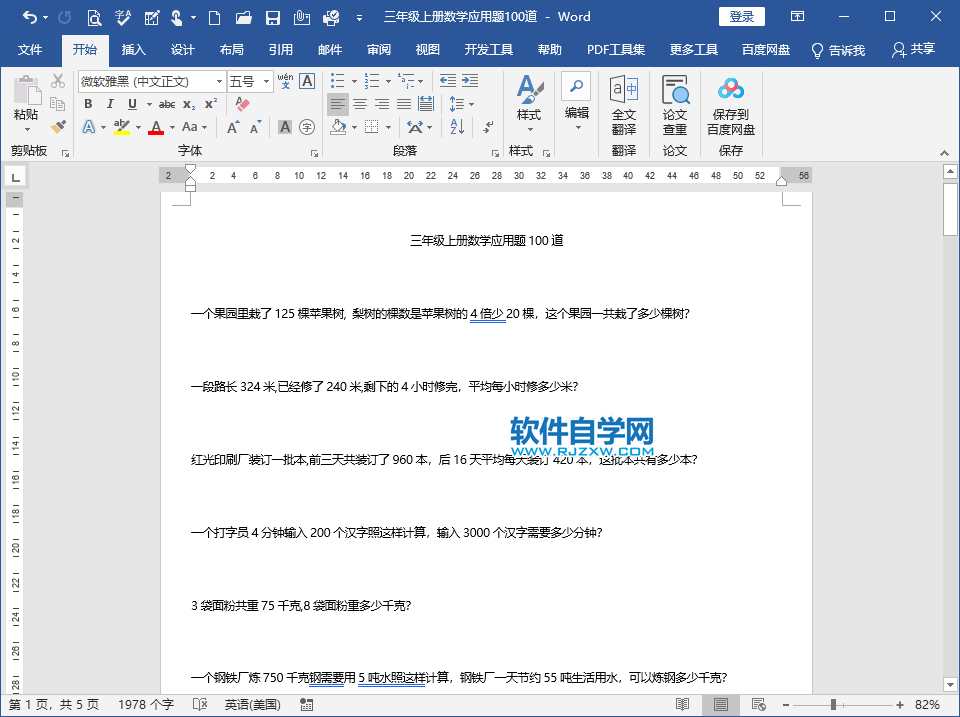960x717 pixels.
Task: Switch to the 插入 ribbon tab
Action: tap(133, 48)
